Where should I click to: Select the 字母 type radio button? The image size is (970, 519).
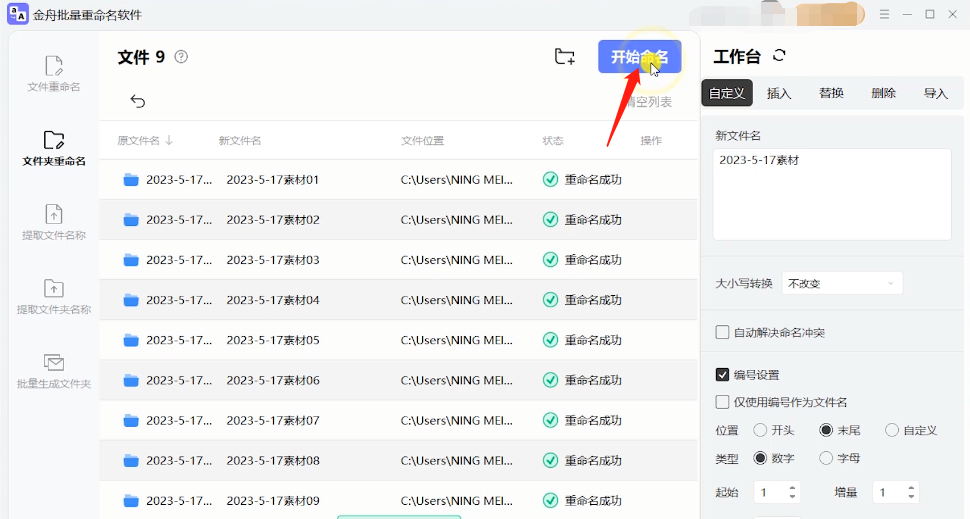[826, 458]
